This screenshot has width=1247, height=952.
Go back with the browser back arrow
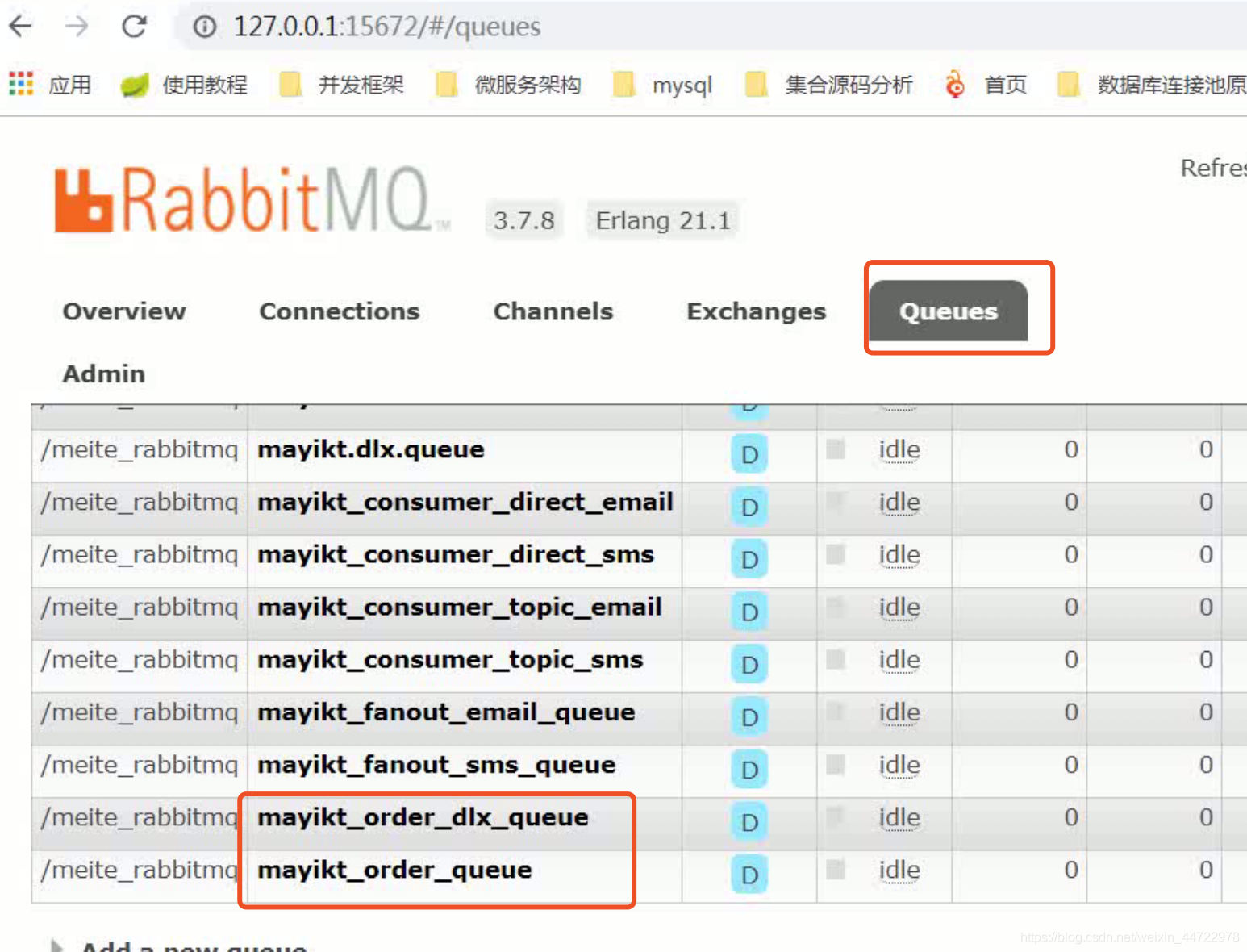click(20, 27)
